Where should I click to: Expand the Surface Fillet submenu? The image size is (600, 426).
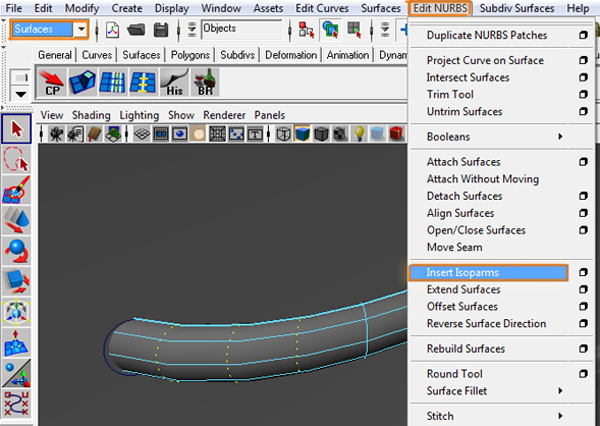click(x=560, y=391)
